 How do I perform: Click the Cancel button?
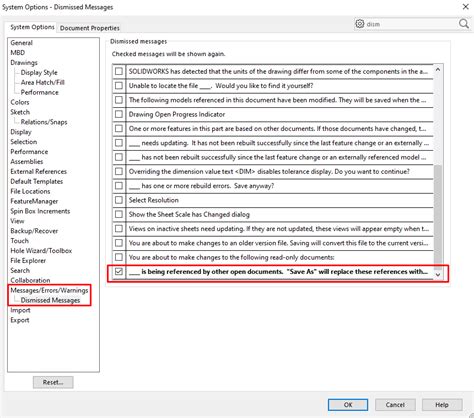(x=395, y=405)
